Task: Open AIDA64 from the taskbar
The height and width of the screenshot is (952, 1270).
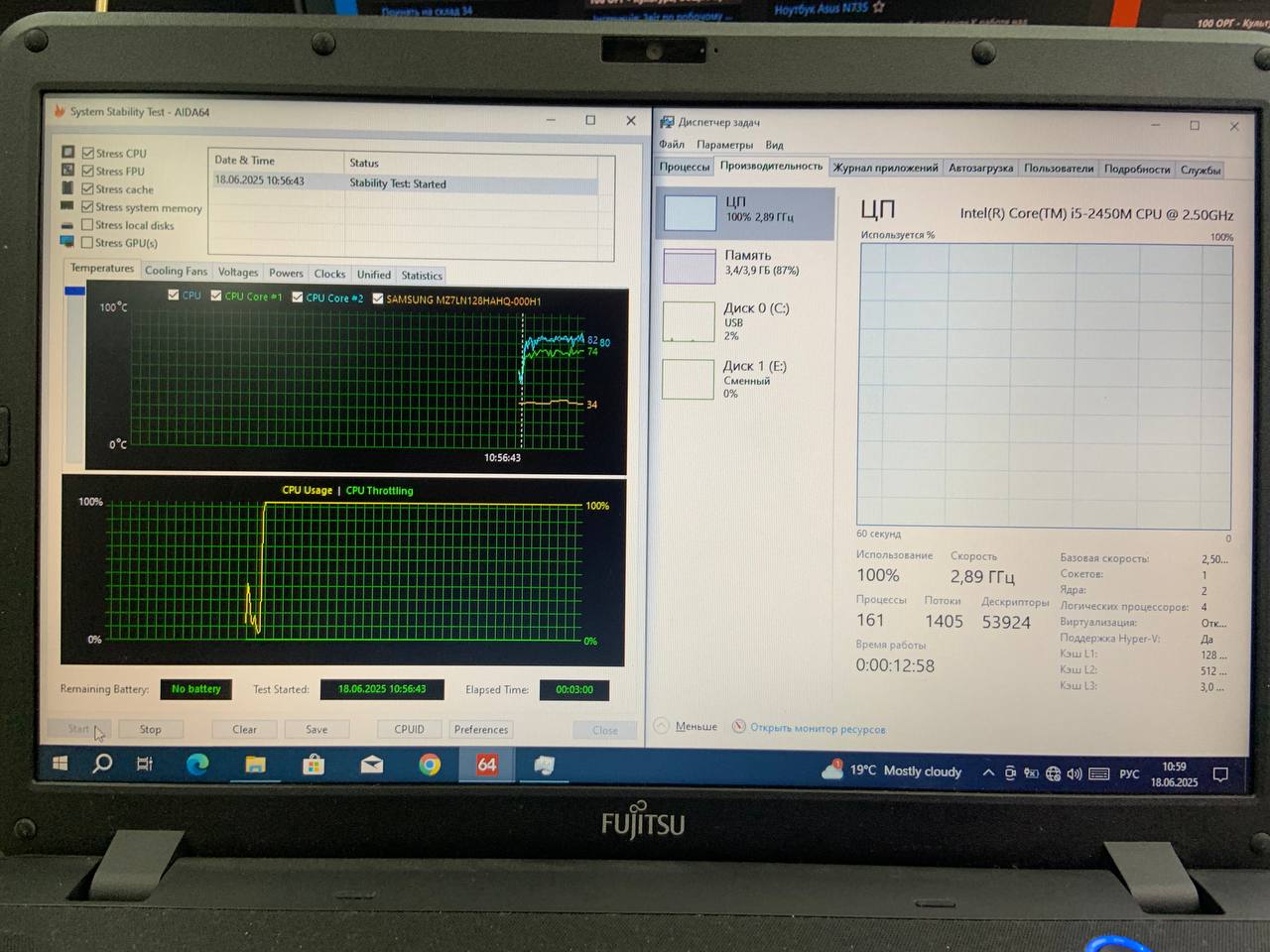Action: (486, 765)
